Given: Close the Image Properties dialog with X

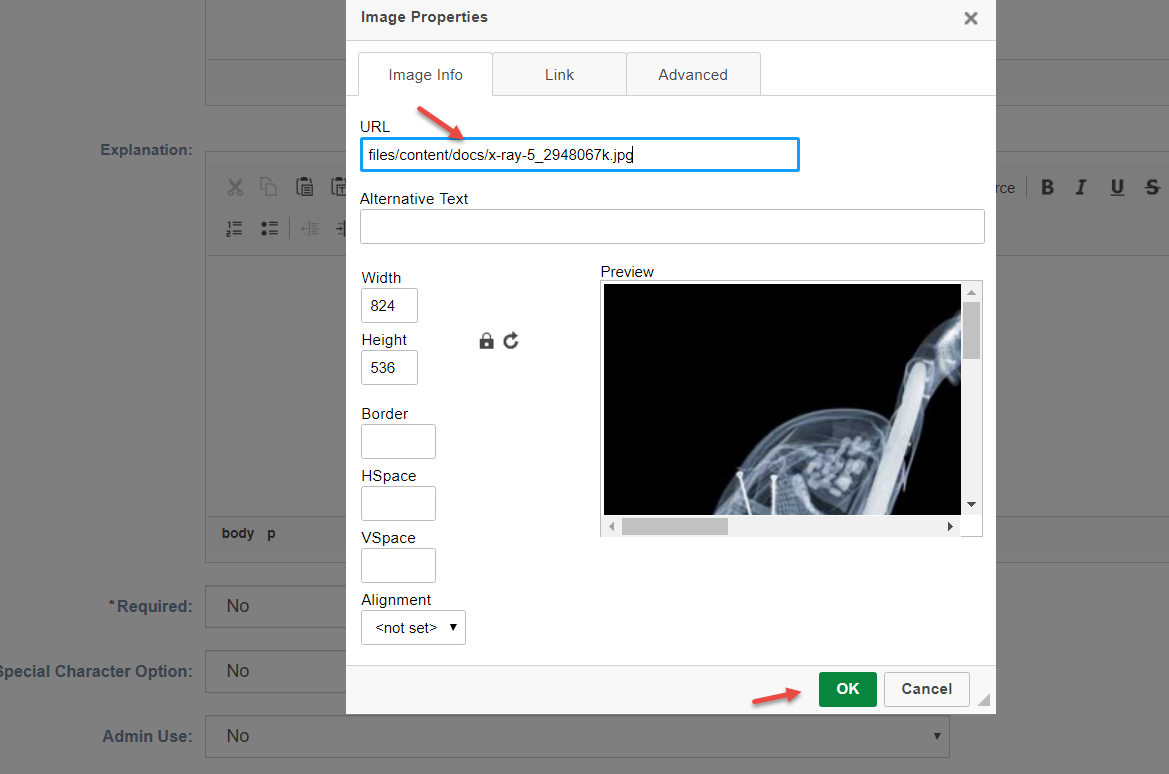Looking at the screenshot, I should [970, 18].
